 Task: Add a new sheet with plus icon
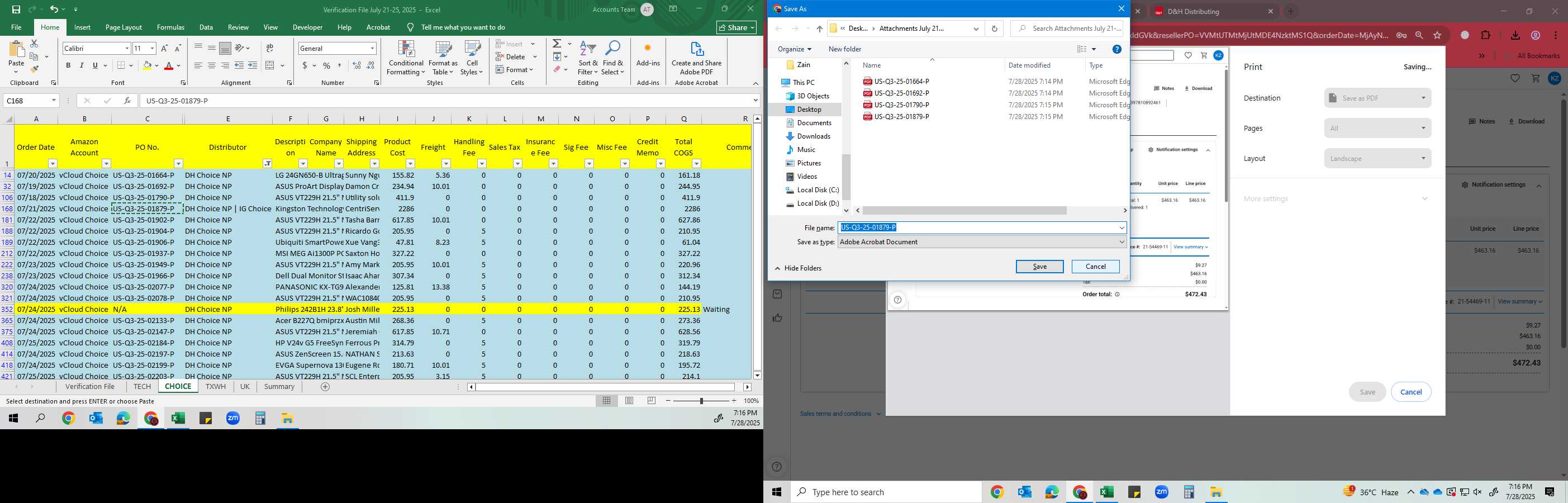coord(325,387)
